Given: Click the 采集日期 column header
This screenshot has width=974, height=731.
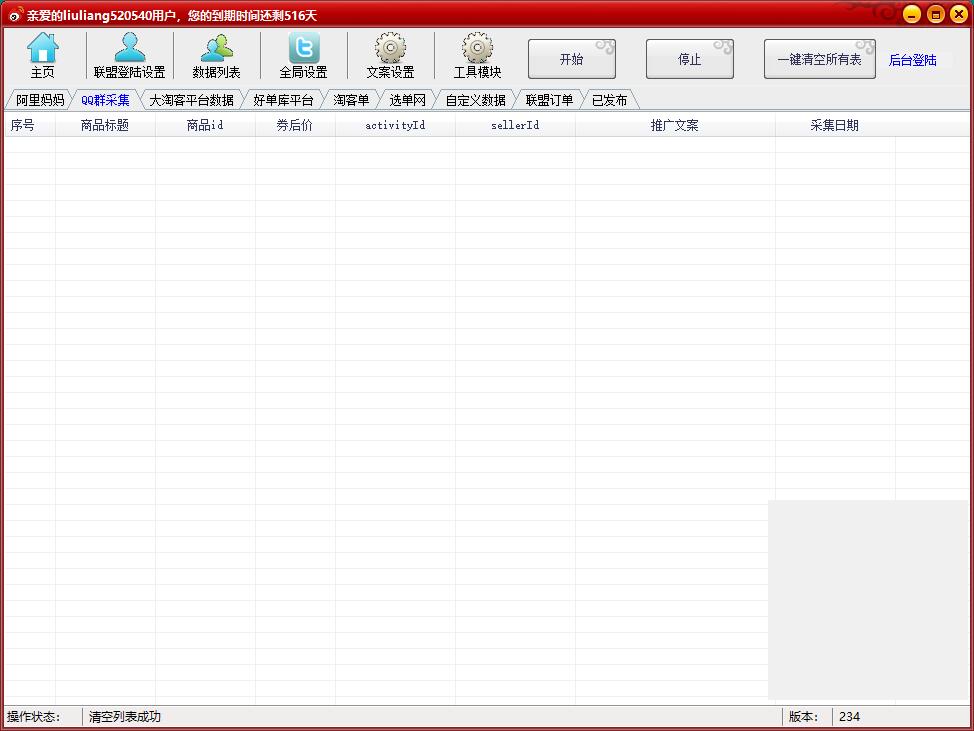Looking at the screenshot, I should (x=834, y=126).
